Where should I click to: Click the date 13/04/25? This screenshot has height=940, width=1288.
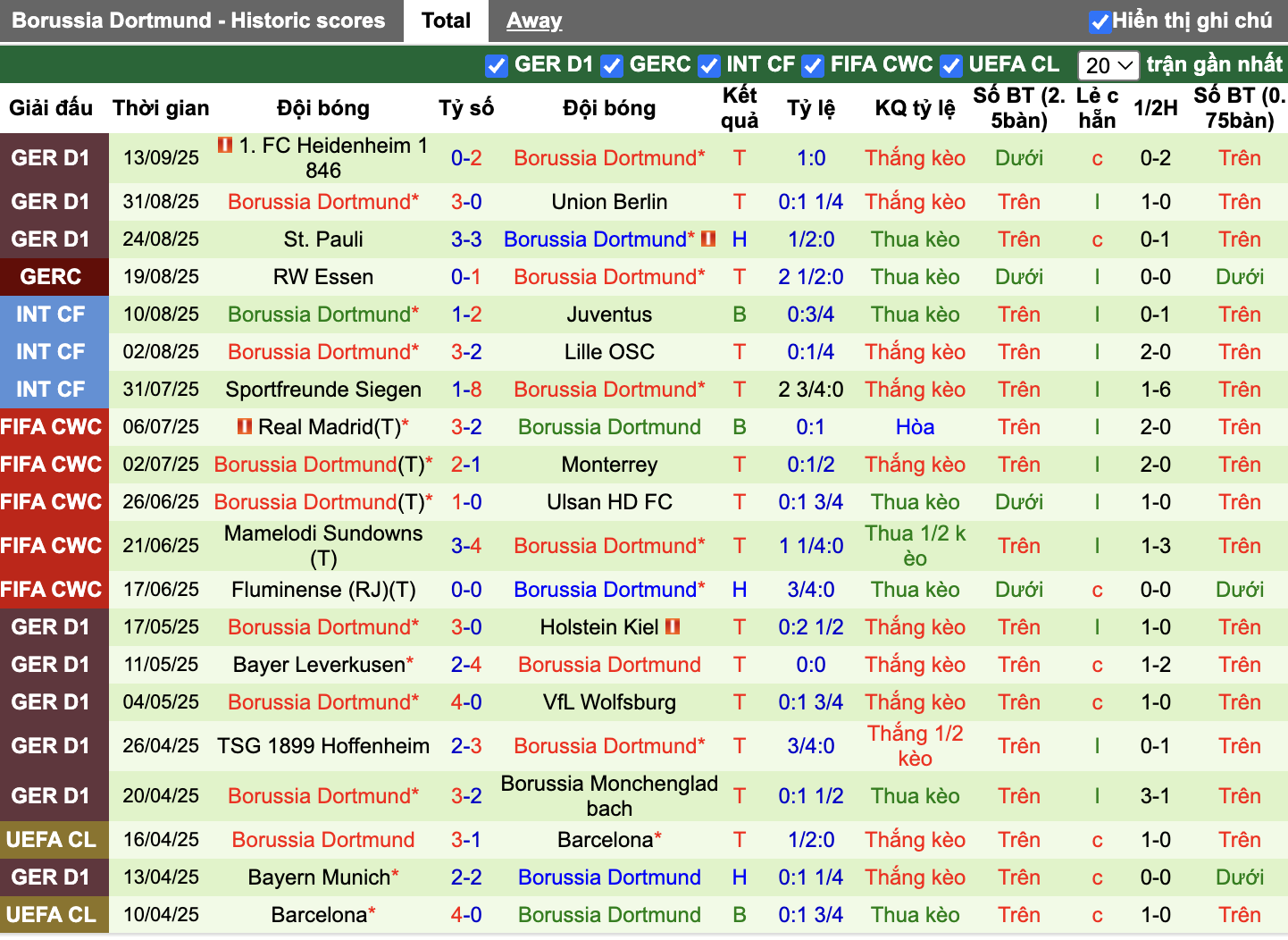click(161, 877)
